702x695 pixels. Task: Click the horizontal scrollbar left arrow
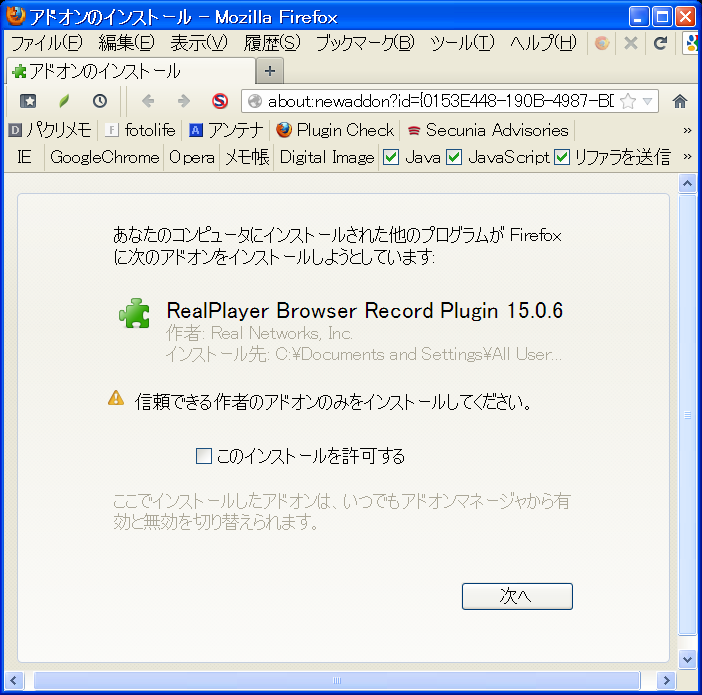13,681
